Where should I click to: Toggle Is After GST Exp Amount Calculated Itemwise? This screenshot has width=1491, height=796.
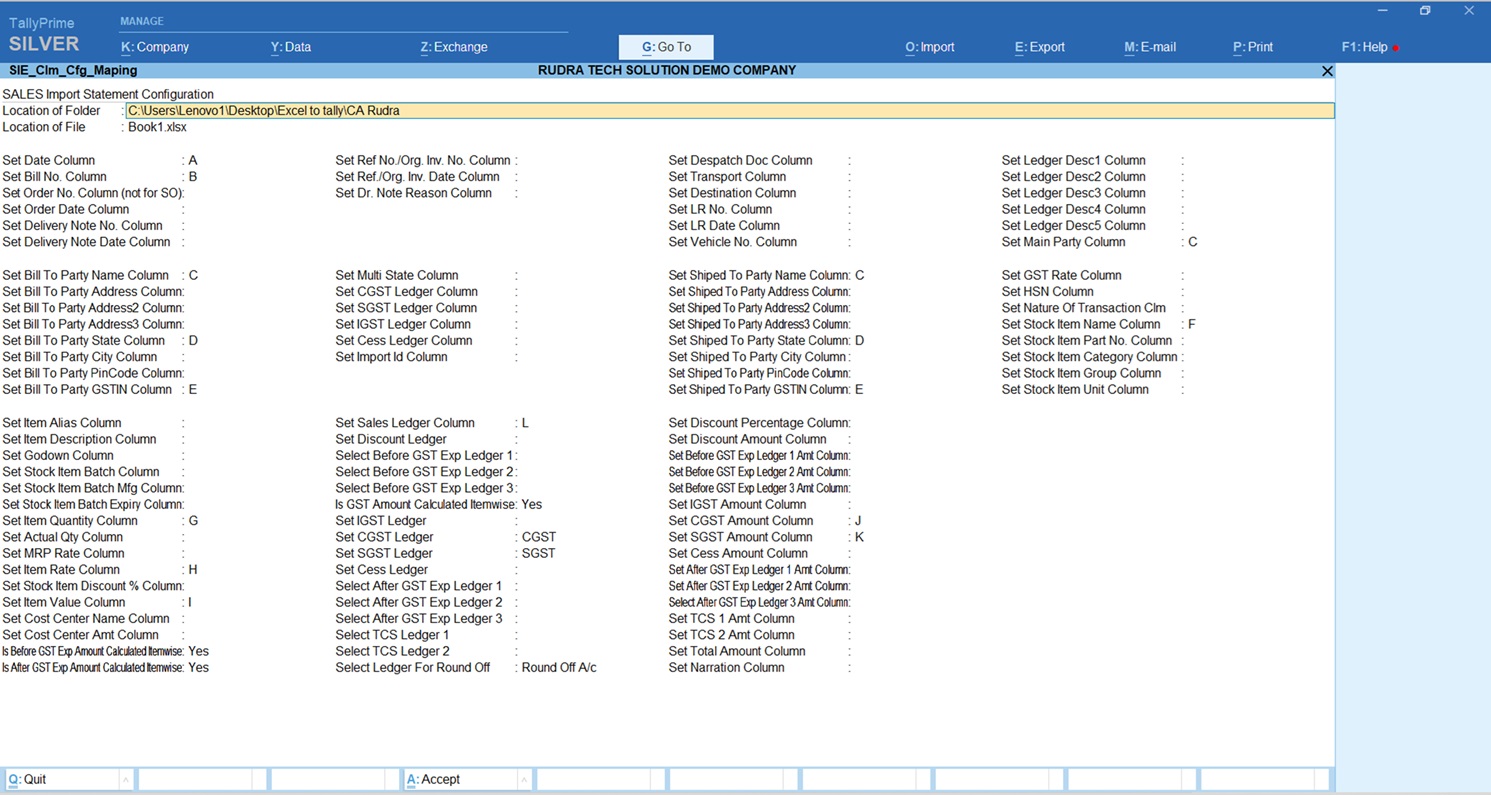pos(198,668)
